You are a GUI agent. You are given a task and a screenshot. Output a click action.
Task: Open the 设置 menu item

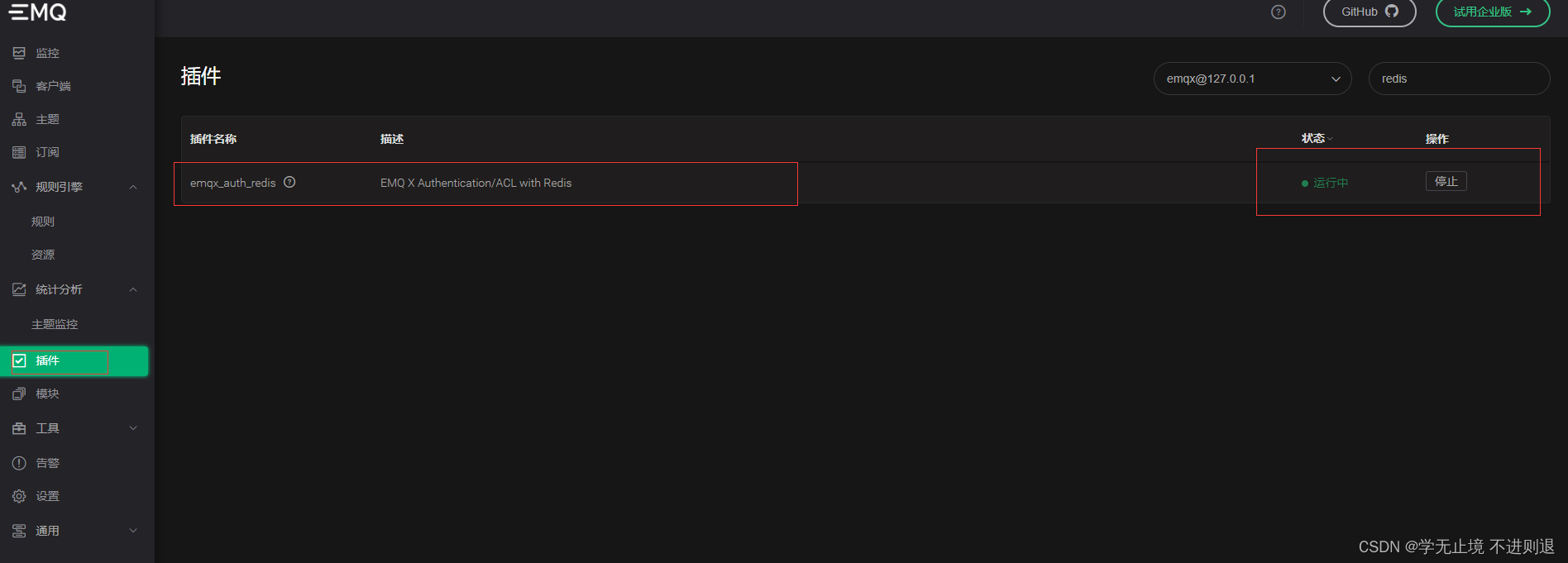[x=47, y=496]
